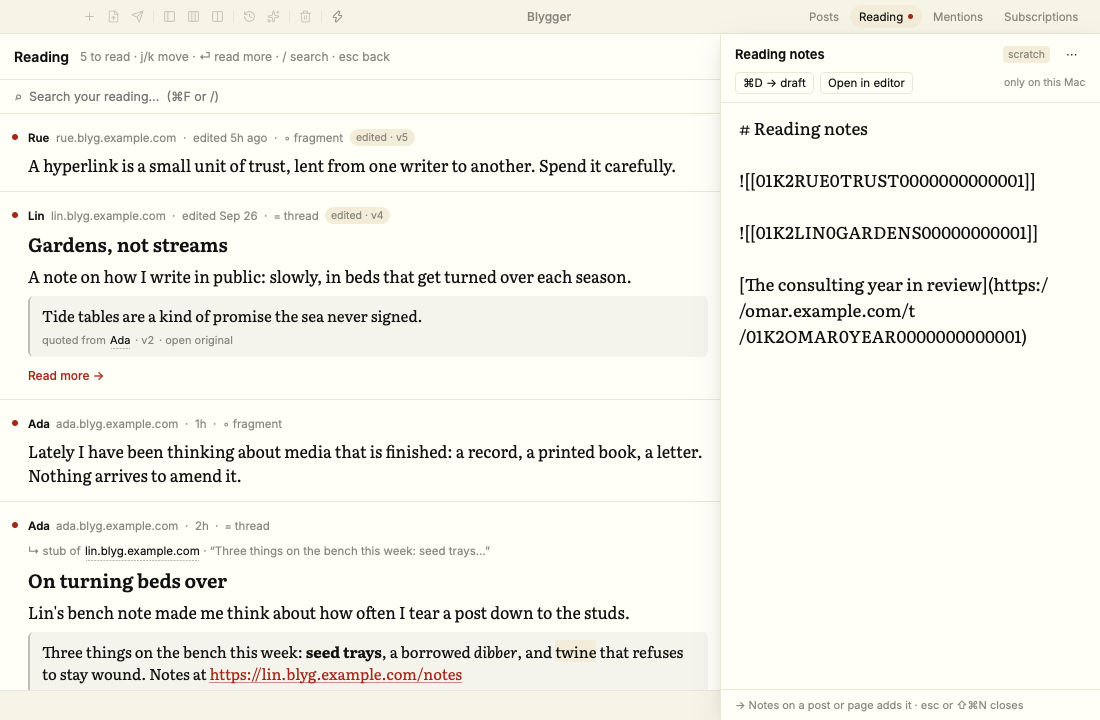The width and height of the screenshot is (1100, 720).
Task: Open the https://lin.blyg.example.com/notes hyperlink
Action: [x=335, y=675]
